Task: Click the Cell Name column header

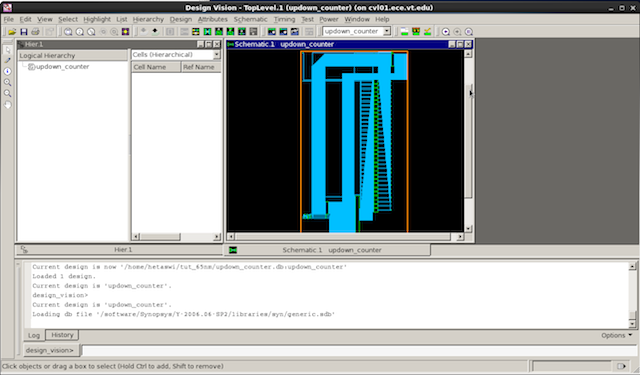Action: point(156,67)
